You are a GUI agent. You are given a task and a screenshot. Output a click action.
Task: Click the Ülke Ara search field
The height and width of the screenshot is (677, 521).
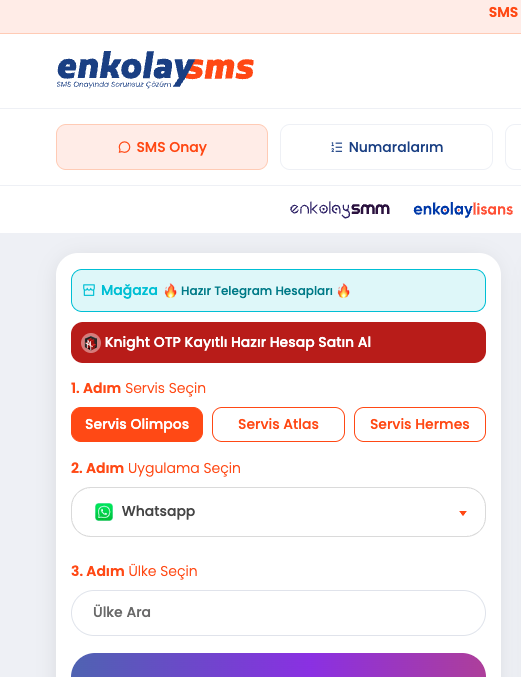pyautogui.click(x=278, y=613)
